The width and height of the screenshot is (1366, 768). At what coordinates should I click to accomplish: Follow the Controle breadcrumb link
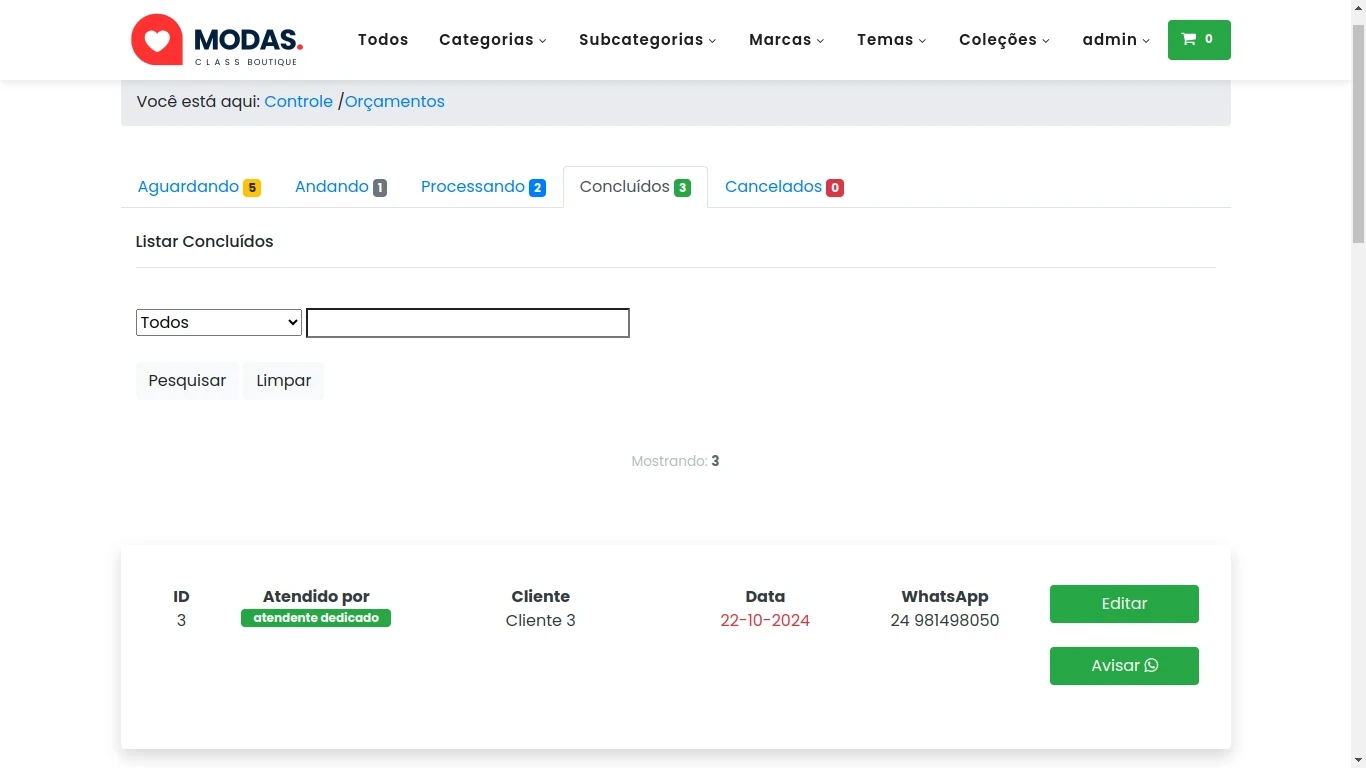point(298,102)
